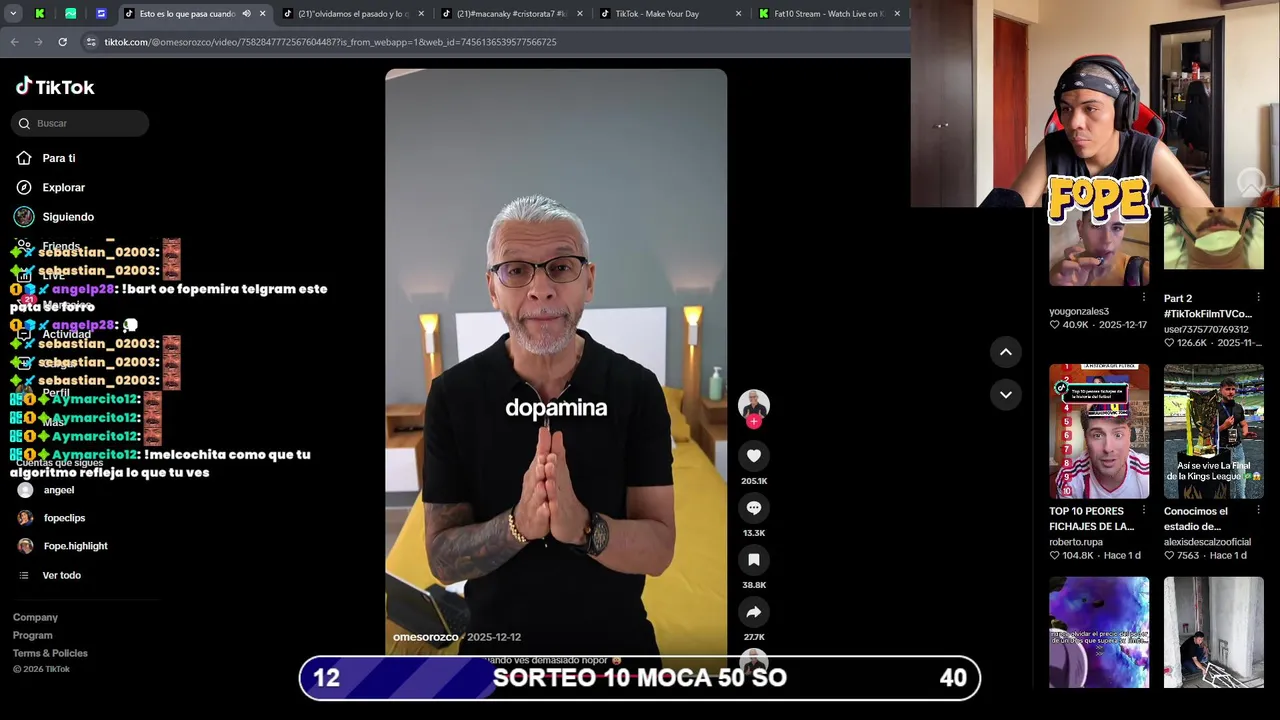Play the construction worker video thumbnail
The image size is (1280, 720).
click(1214, 632)
